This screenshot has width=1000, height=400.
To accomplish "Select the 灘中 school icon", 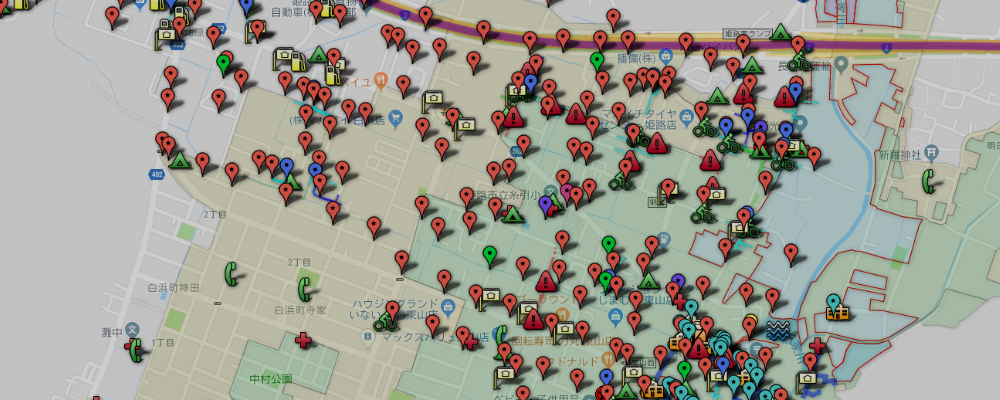I will 134,331.
